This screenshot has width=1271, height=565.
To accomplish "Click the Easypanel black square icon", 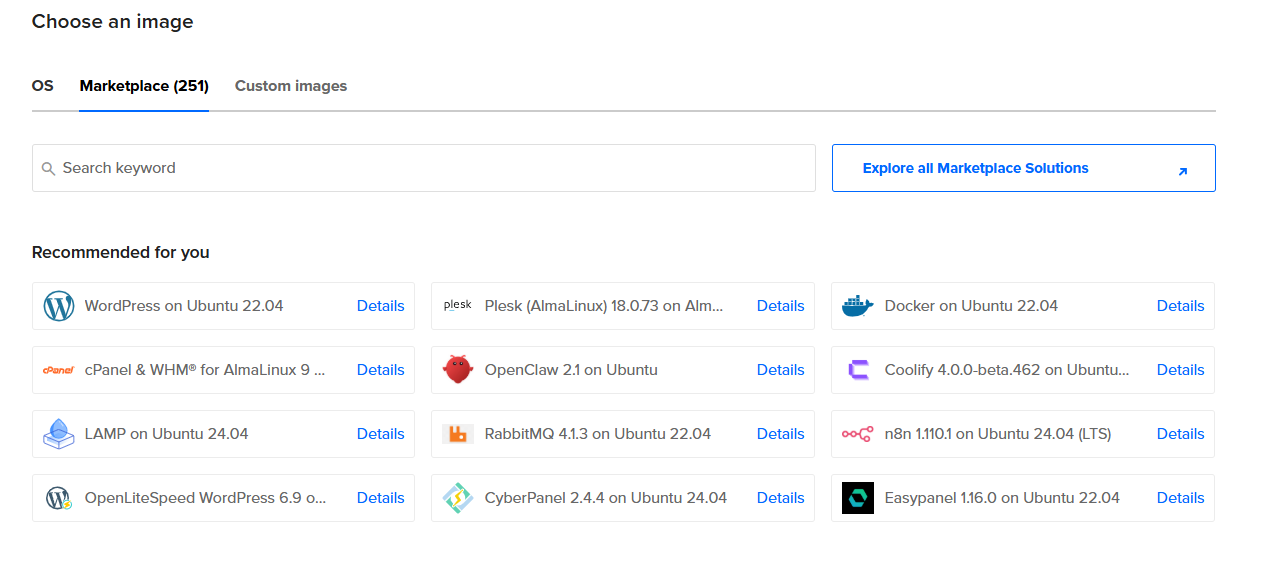I will 858,498.
